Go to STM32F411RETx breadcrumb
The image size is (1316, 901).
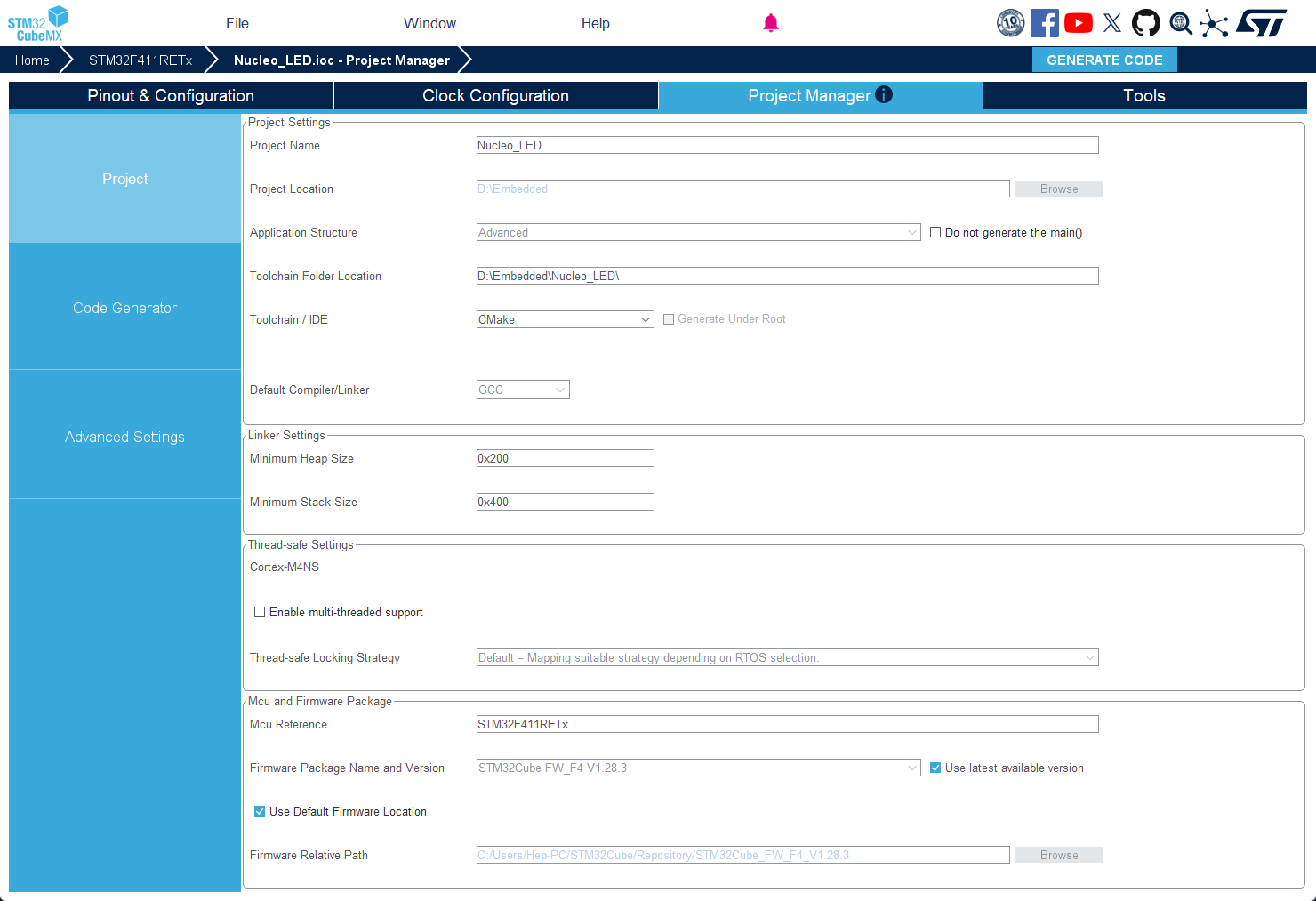[140, 60]
